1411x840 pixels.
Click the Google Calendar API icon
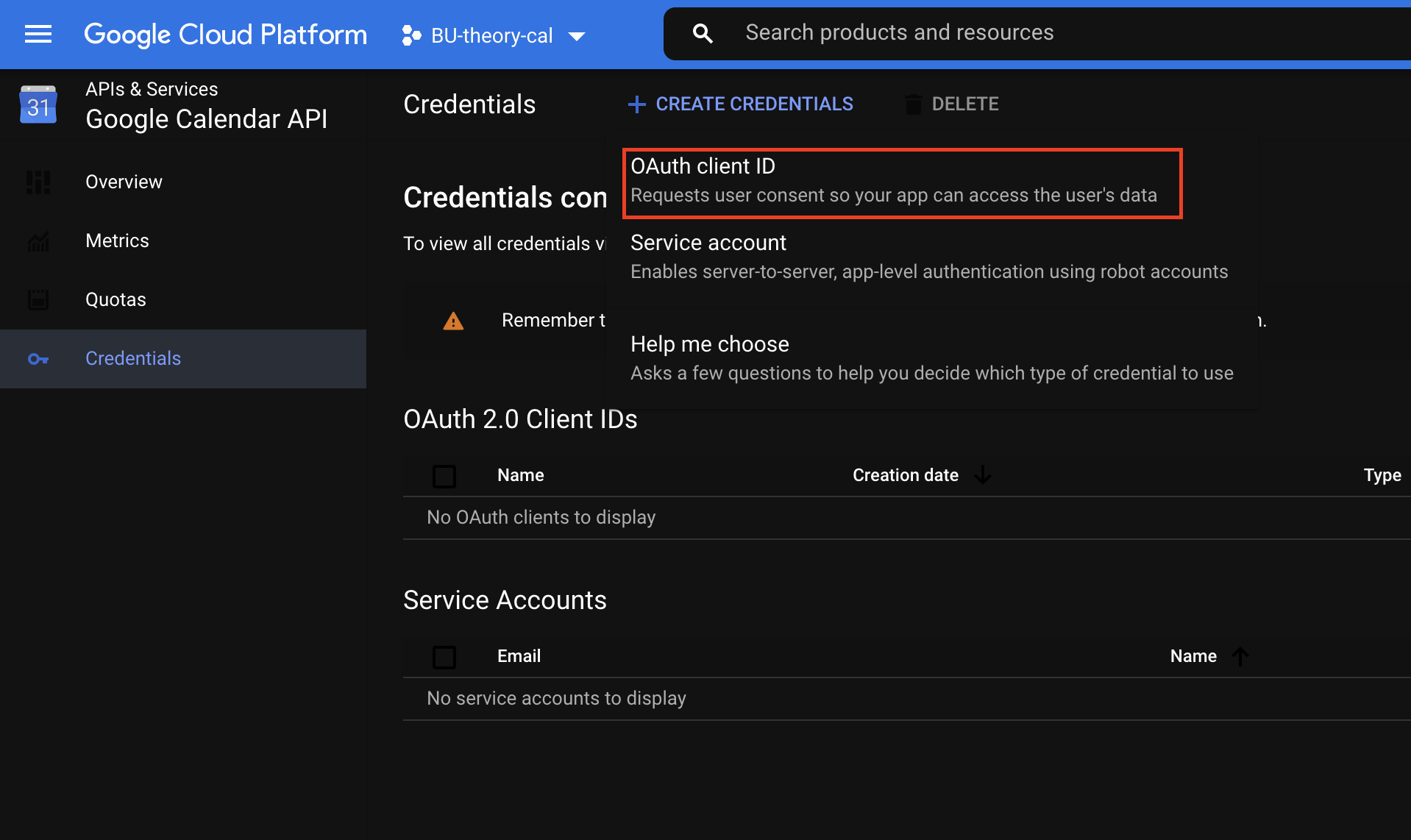coord(38,104)
